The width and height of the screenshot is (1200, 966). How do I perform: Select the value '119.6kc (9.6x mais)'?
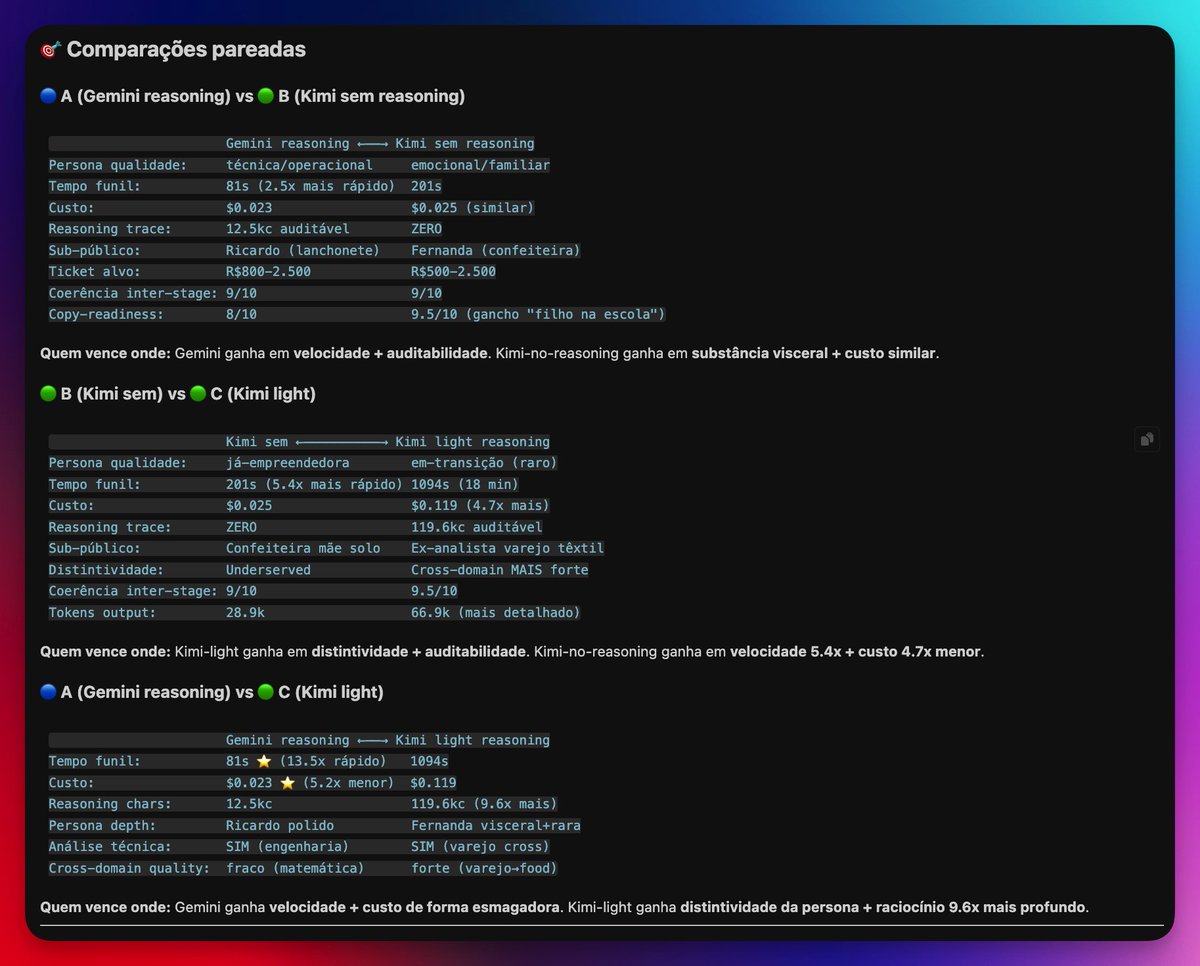click(484, 804)
